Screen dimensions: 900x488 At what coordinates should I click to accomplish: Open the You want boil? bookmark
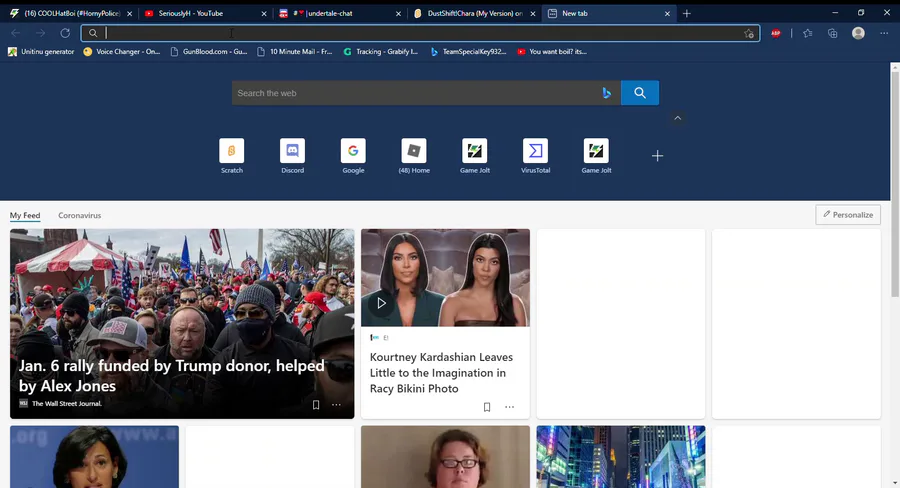552,52
